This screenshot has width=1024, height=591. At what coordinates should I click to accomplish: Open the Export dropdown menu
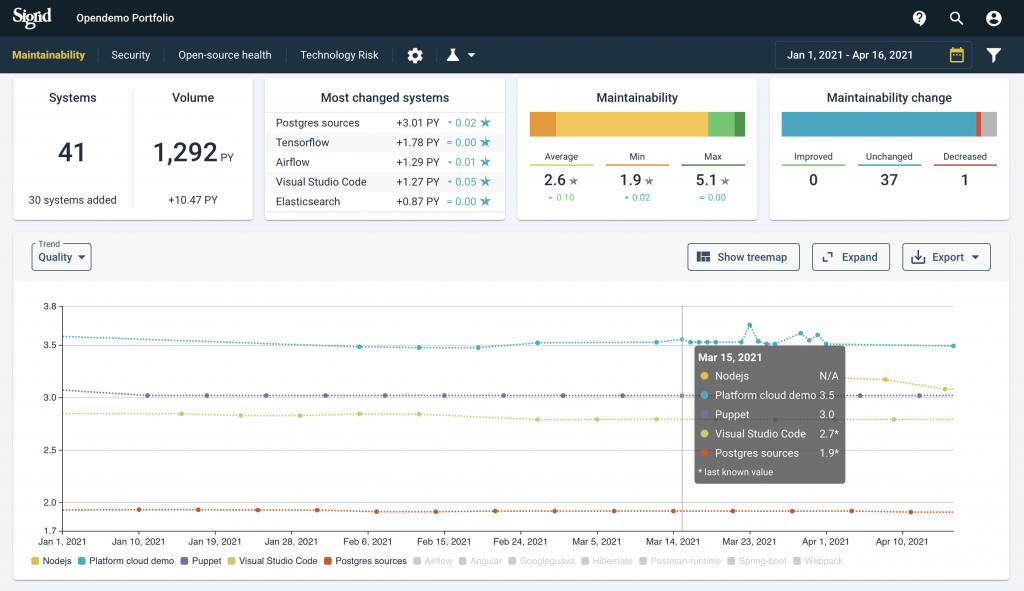pyautogui.click(x=946, y=257)
